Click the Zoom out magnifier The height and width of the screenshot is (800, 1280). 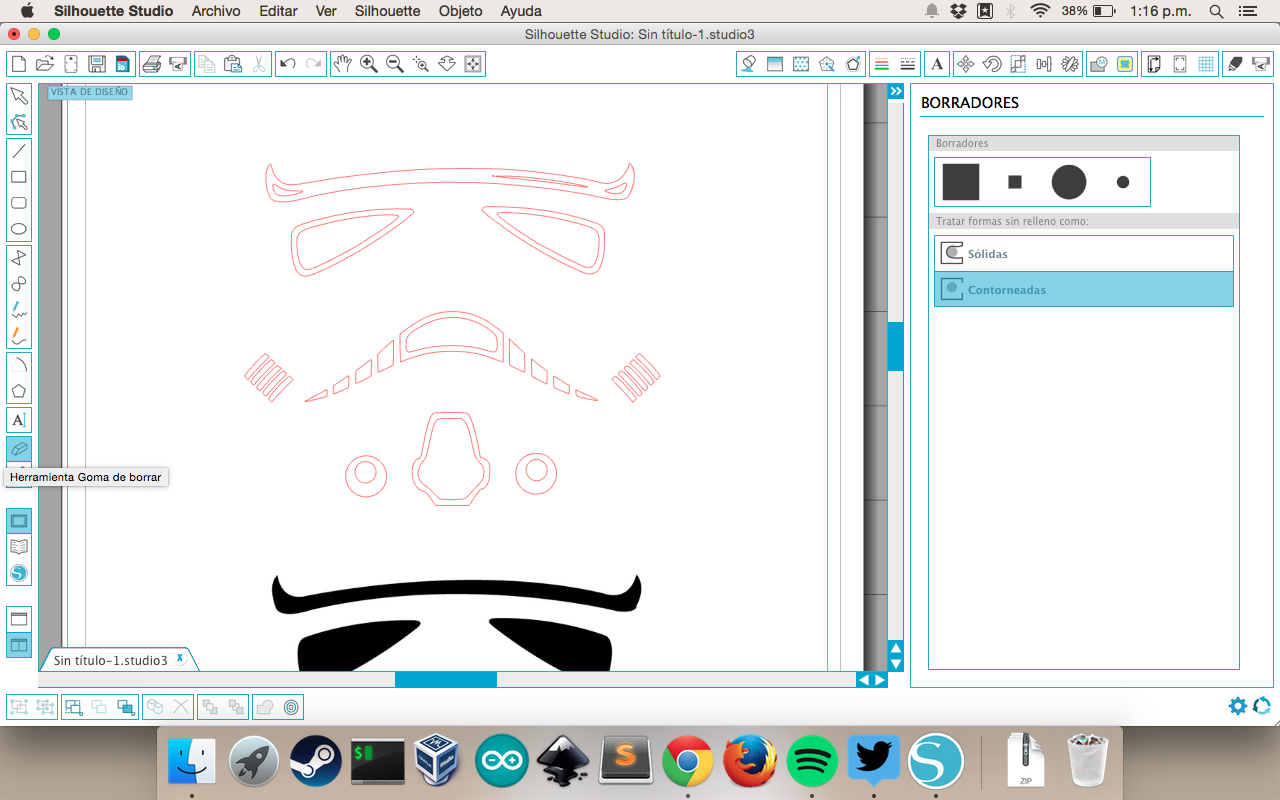[395, 64]
